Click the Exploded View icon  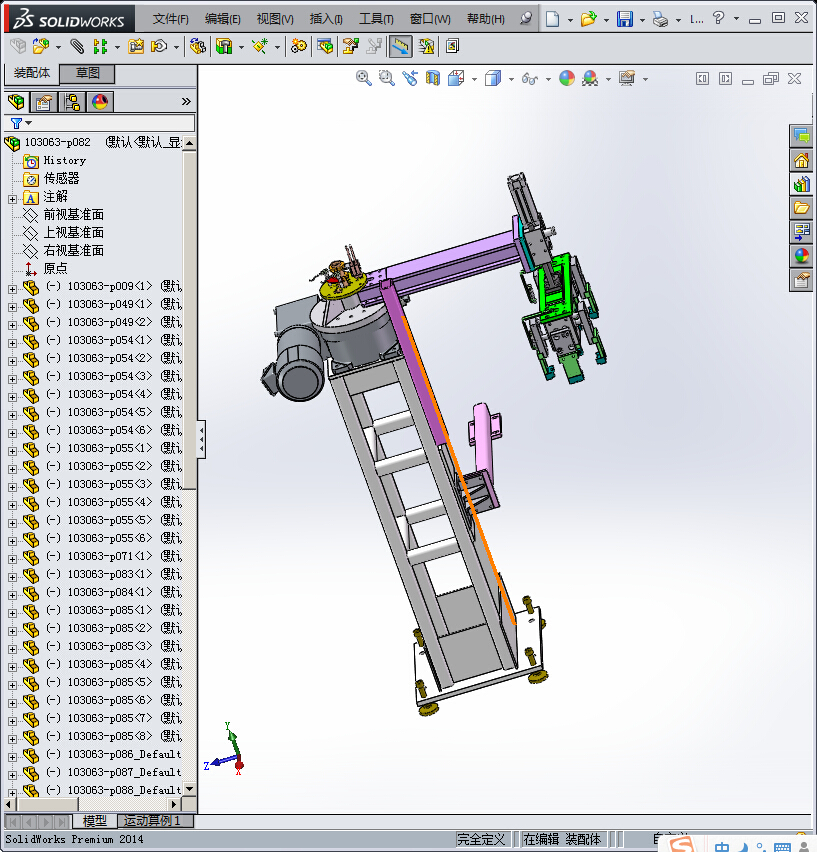click(350, 46)
